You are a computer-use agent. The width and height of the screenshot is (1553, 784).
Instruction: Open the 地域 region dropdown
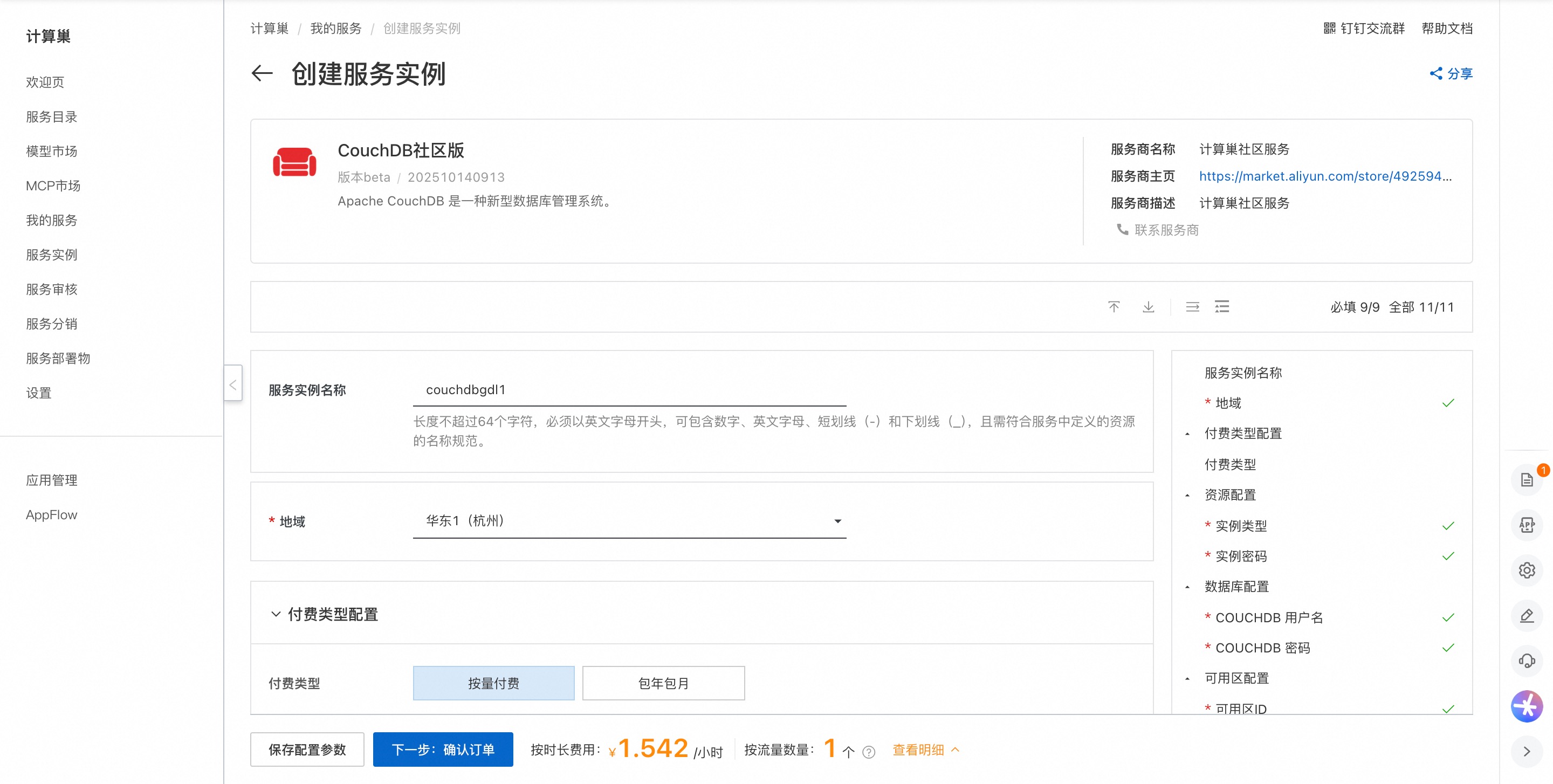[629, 521]
